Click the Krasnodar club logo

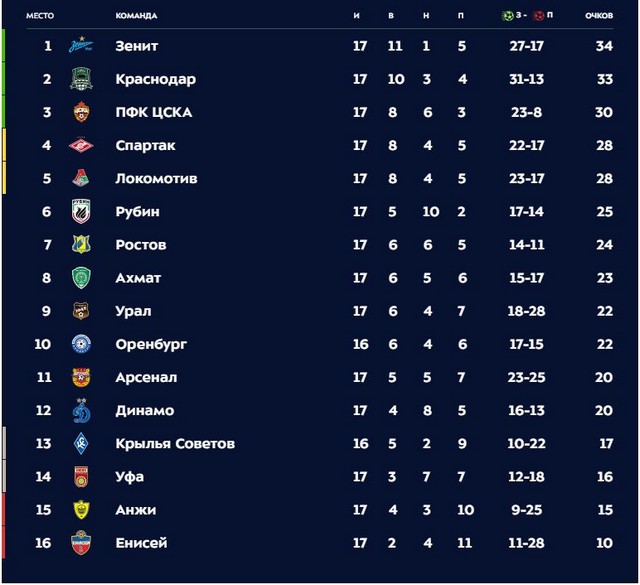81,79
